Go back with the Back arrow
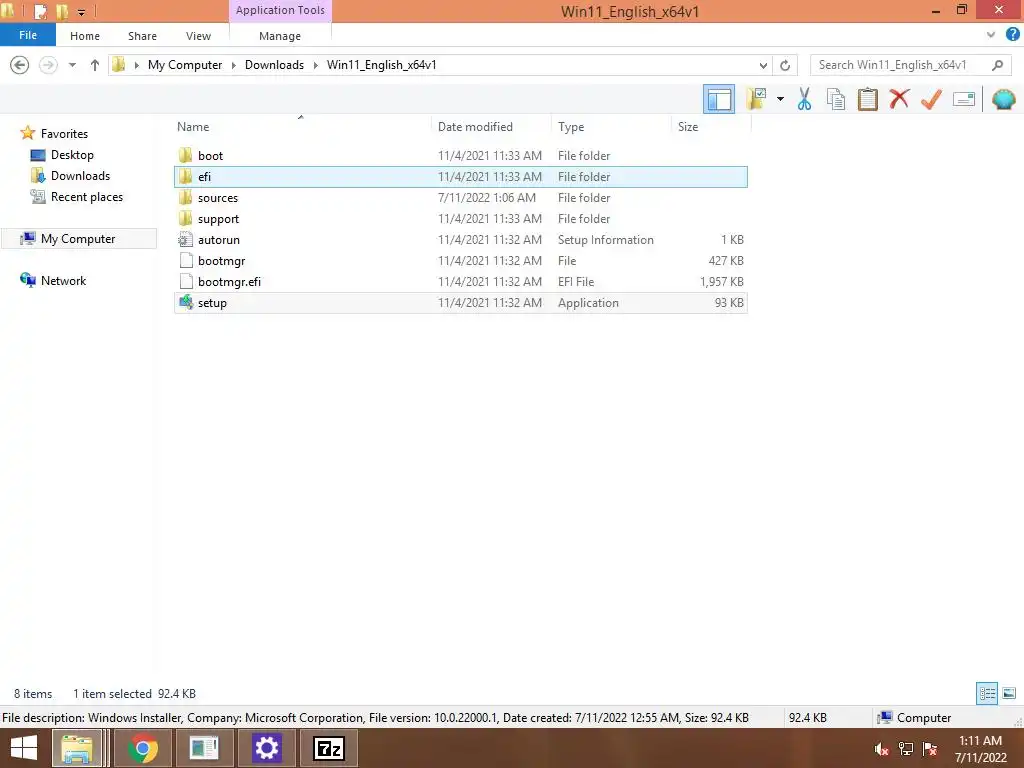Screen dimensions: 1024x768 (20, 65)
